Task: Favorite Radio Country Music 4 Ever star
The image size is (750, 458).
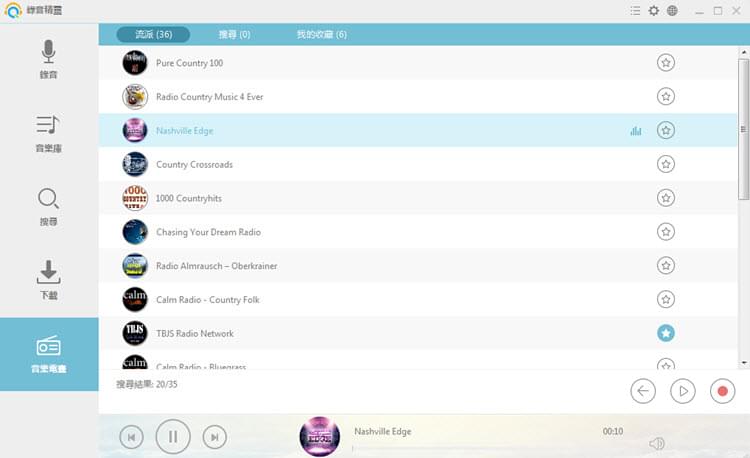Action: pos(665,97)
